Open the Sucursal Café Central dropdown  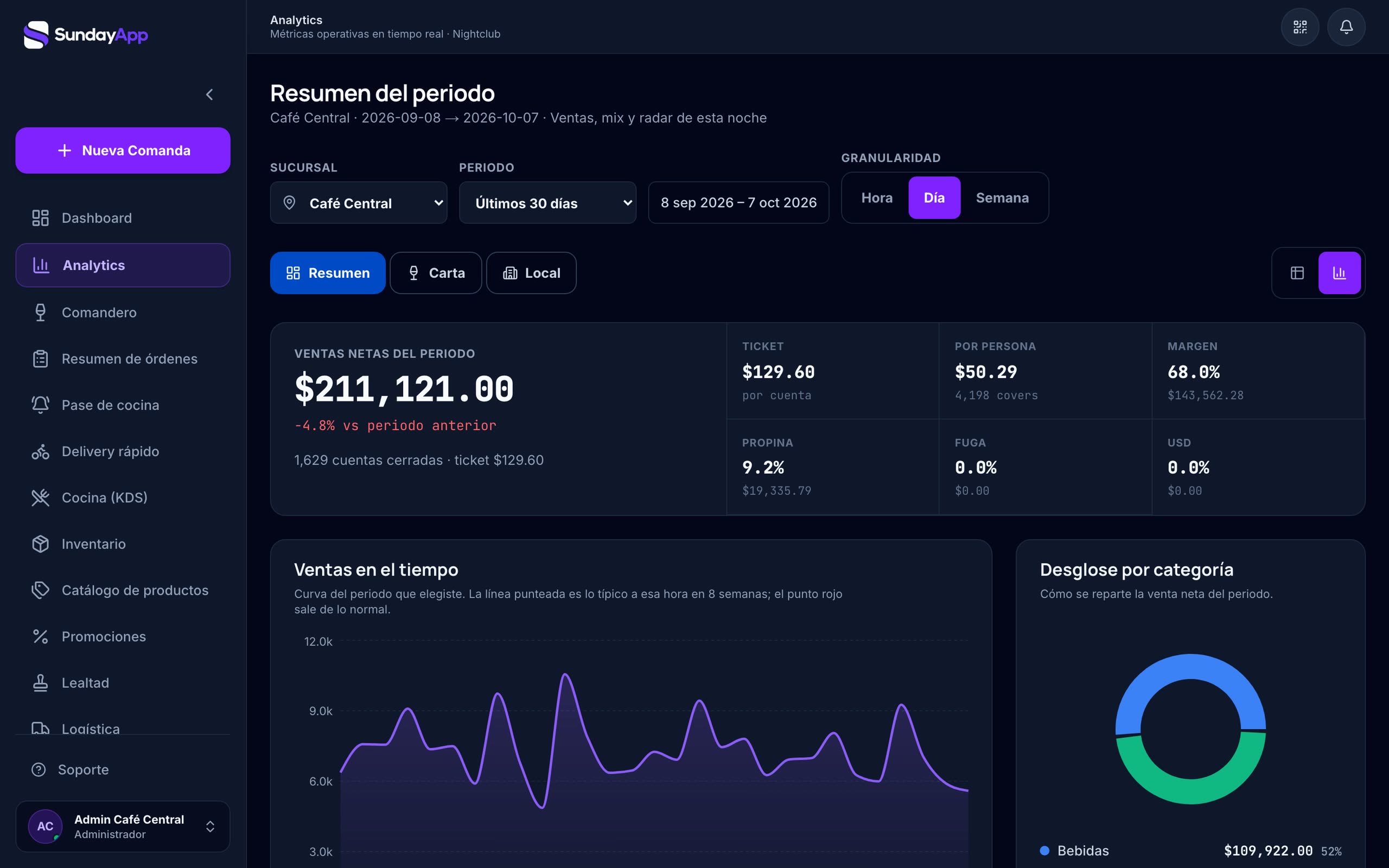coord(359,203)
